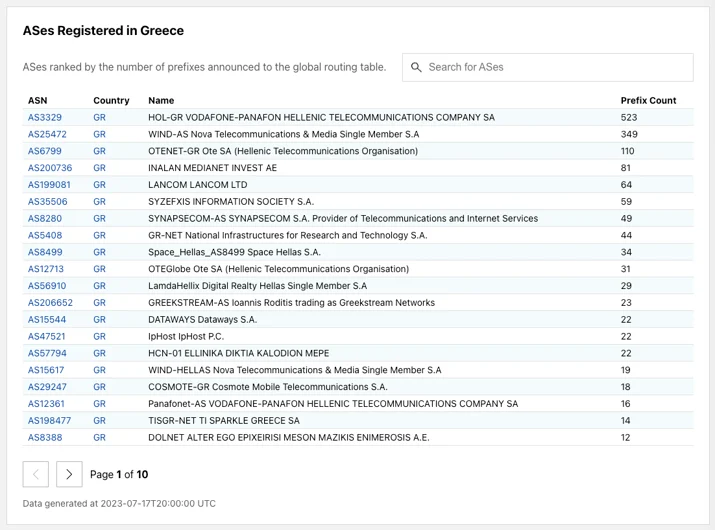Open AS56910 link
The image size is (715, 530).
pyautogui.click(x=47, y=286)
